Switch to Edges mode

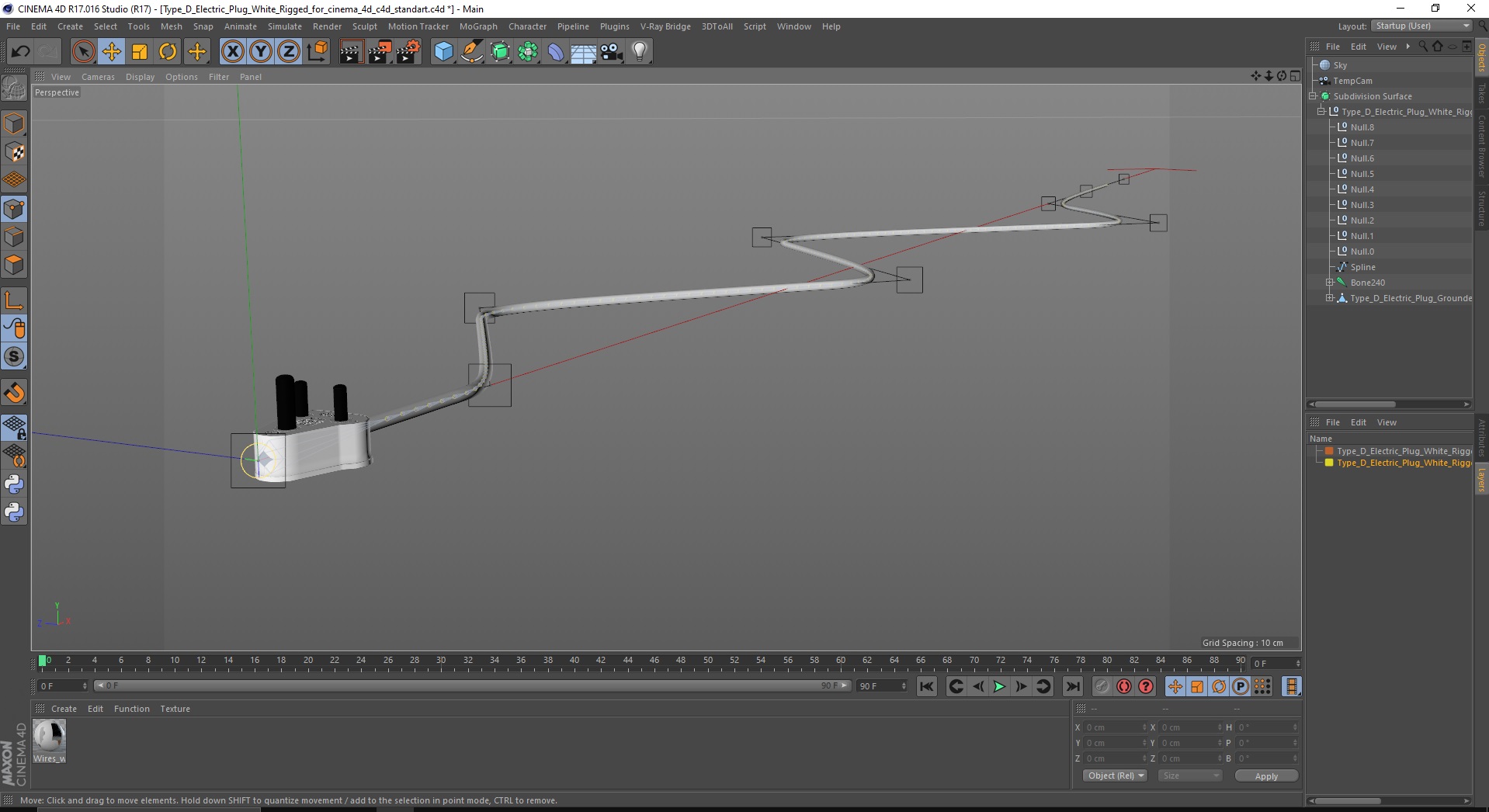point(14,237)
